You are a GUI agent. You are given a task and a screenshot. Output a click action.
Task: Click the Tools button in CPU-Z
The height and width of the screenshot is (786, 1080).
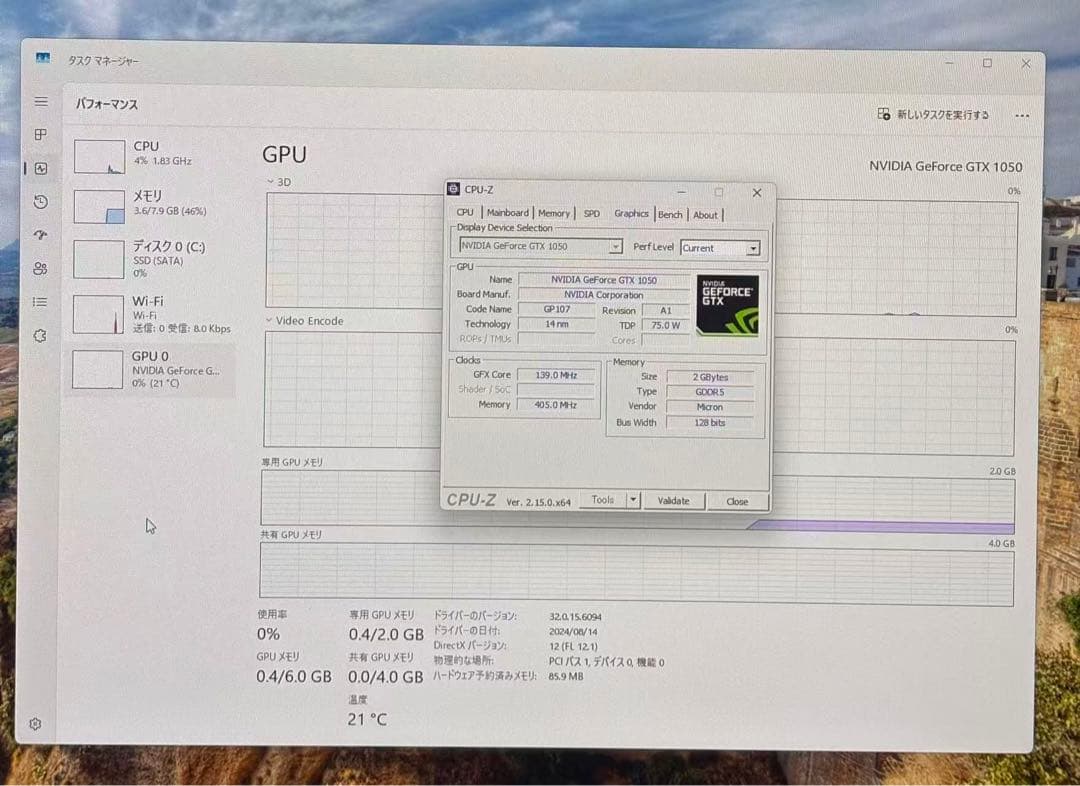603,499
